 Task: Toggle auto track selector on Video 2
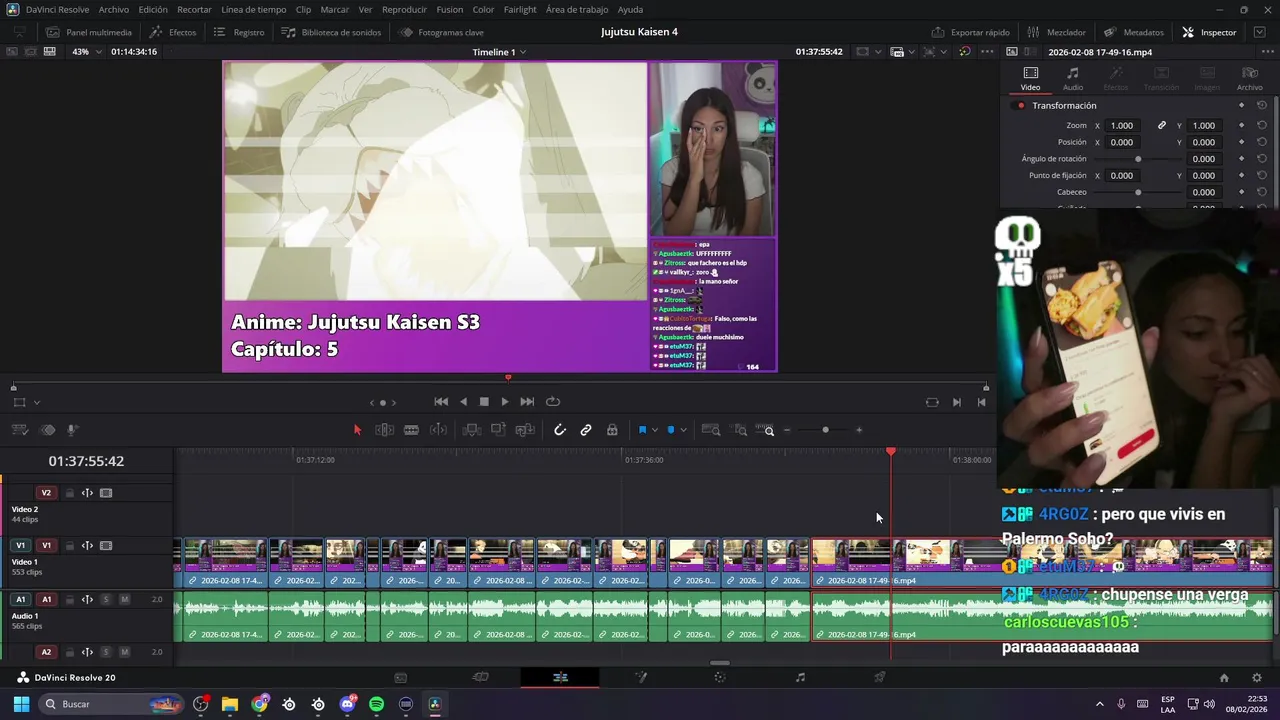click(87, 493)
